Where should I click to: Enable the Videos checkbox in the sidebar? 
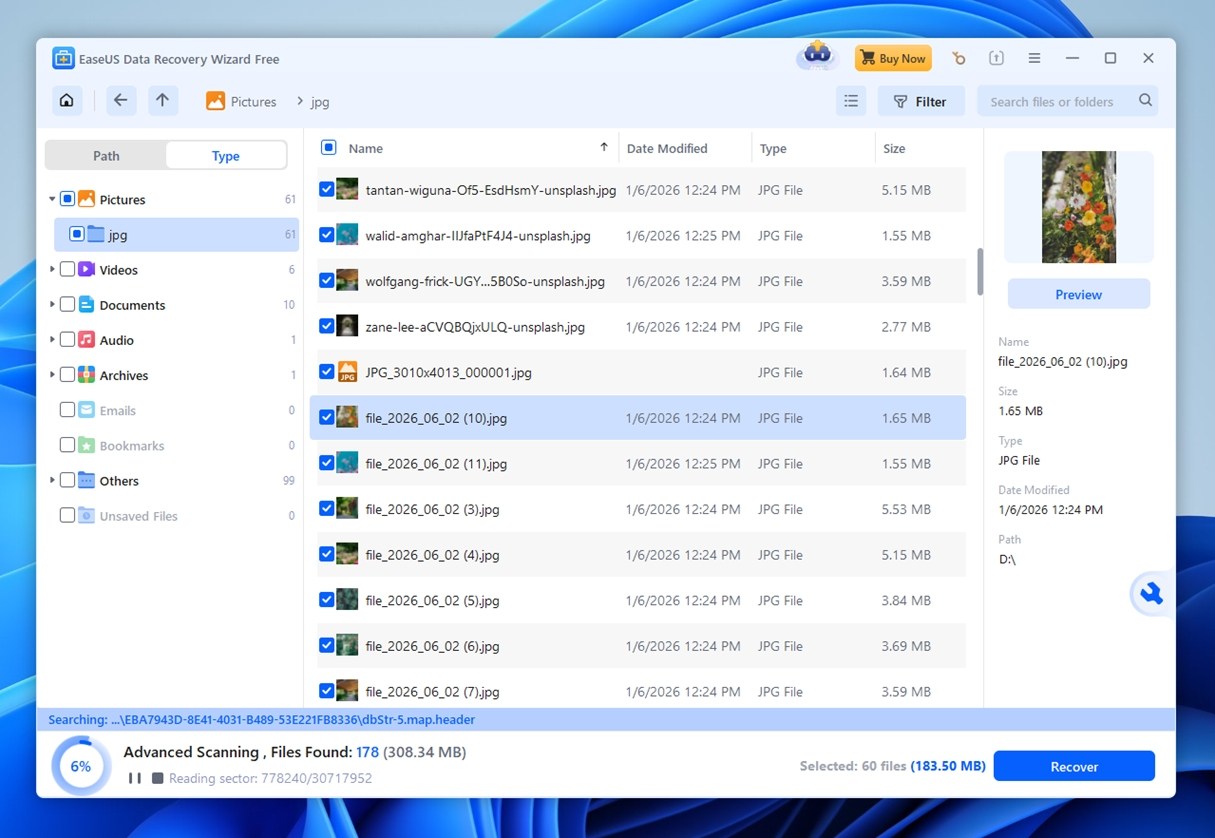tap(68, 269)
